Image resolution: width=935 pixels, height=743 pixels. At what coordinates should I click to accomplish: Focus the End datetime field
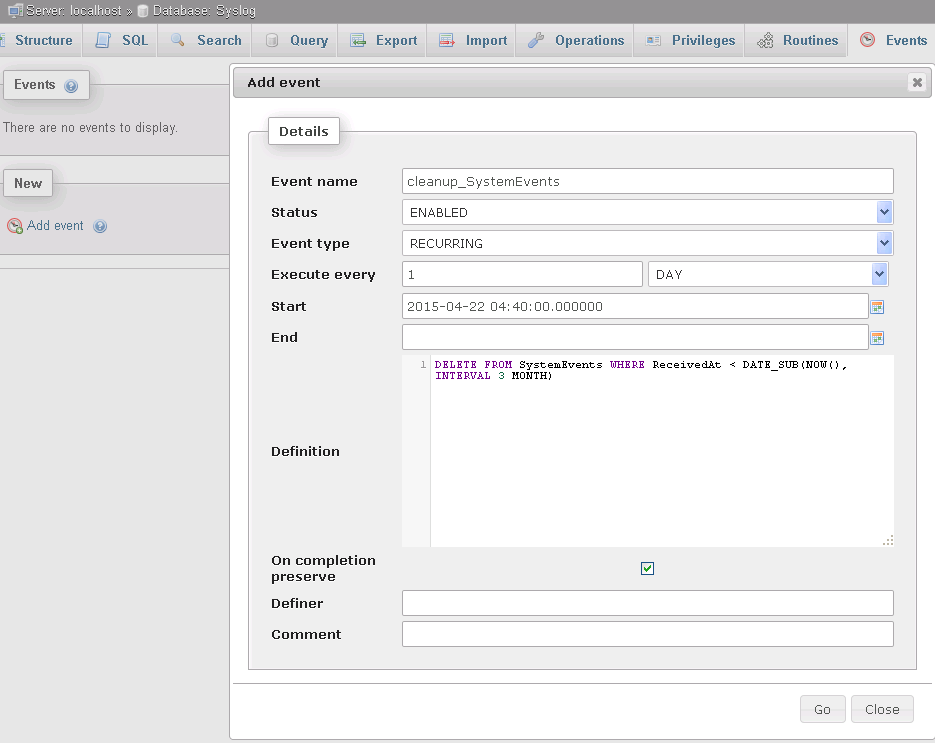point(635,338)
